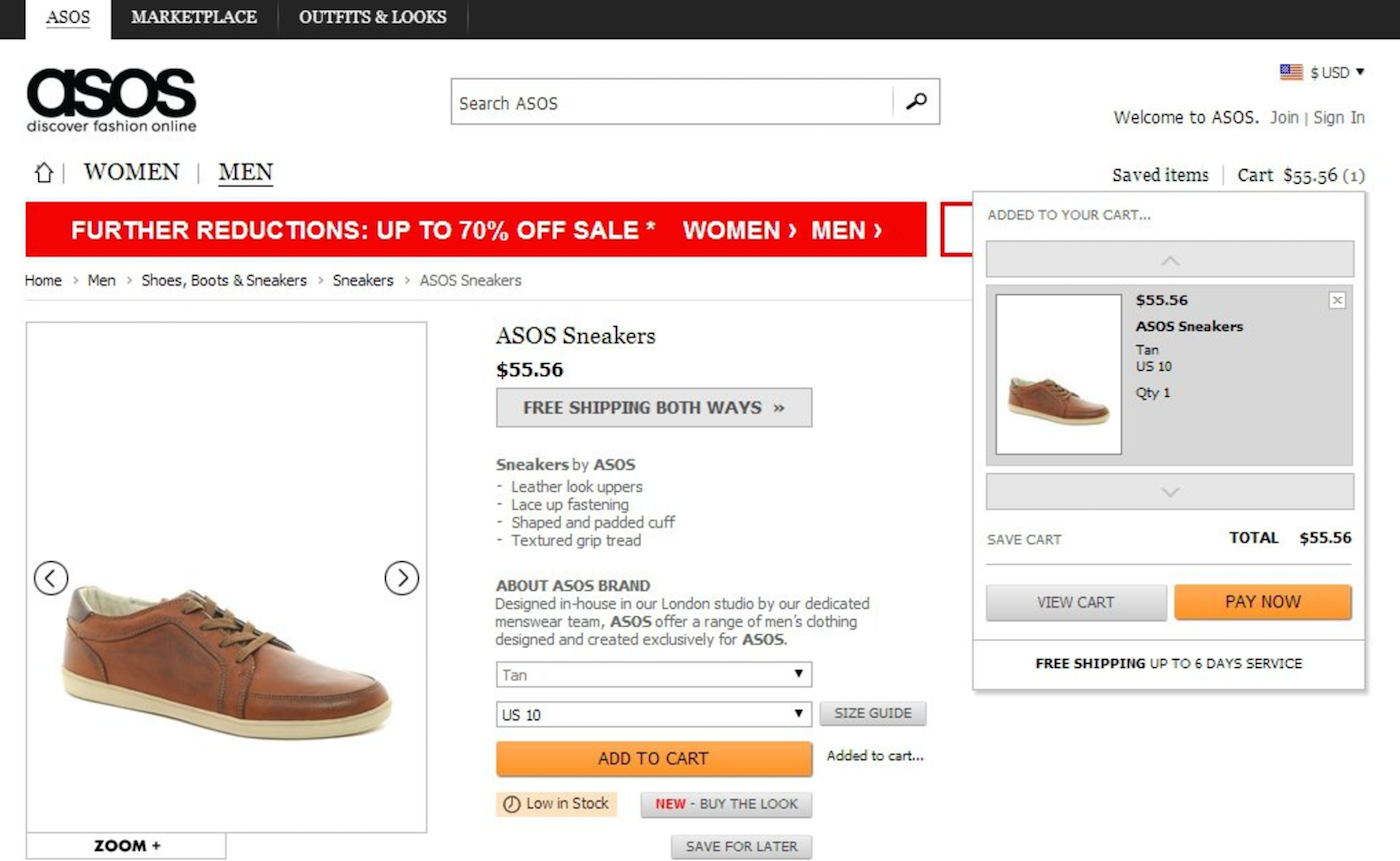Click the home icon in navigation
Screen dimensions: 1400x861
pos(43,173)
